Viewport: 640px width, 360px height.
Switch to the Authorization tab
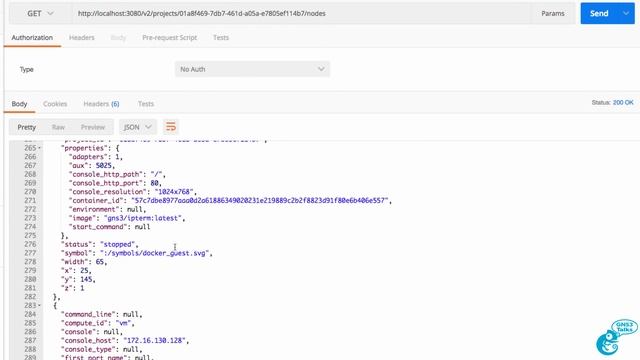click(x=32, y=38)
